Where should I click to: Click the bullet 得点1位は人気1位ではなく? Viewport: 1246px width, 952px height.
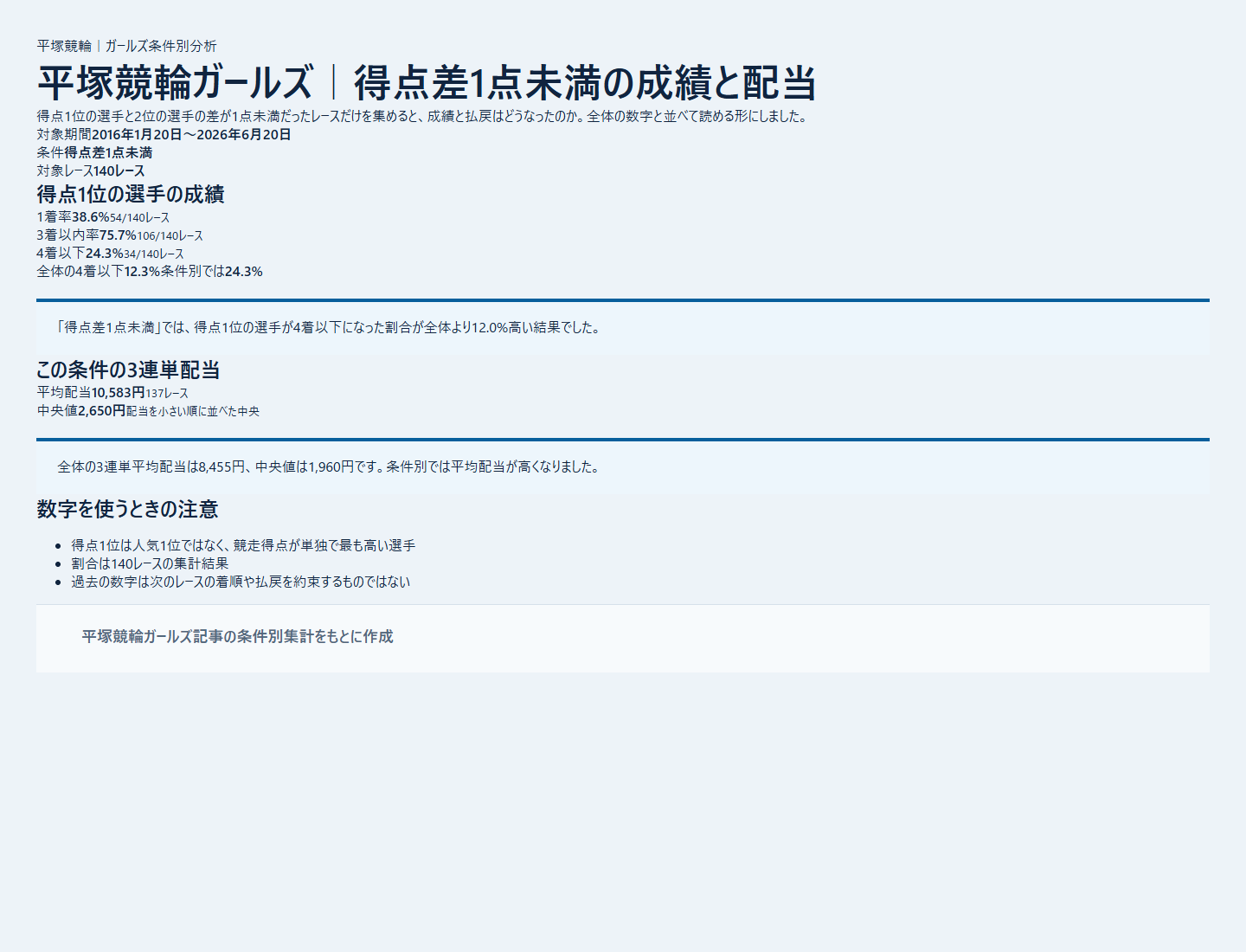pos(243,545)
